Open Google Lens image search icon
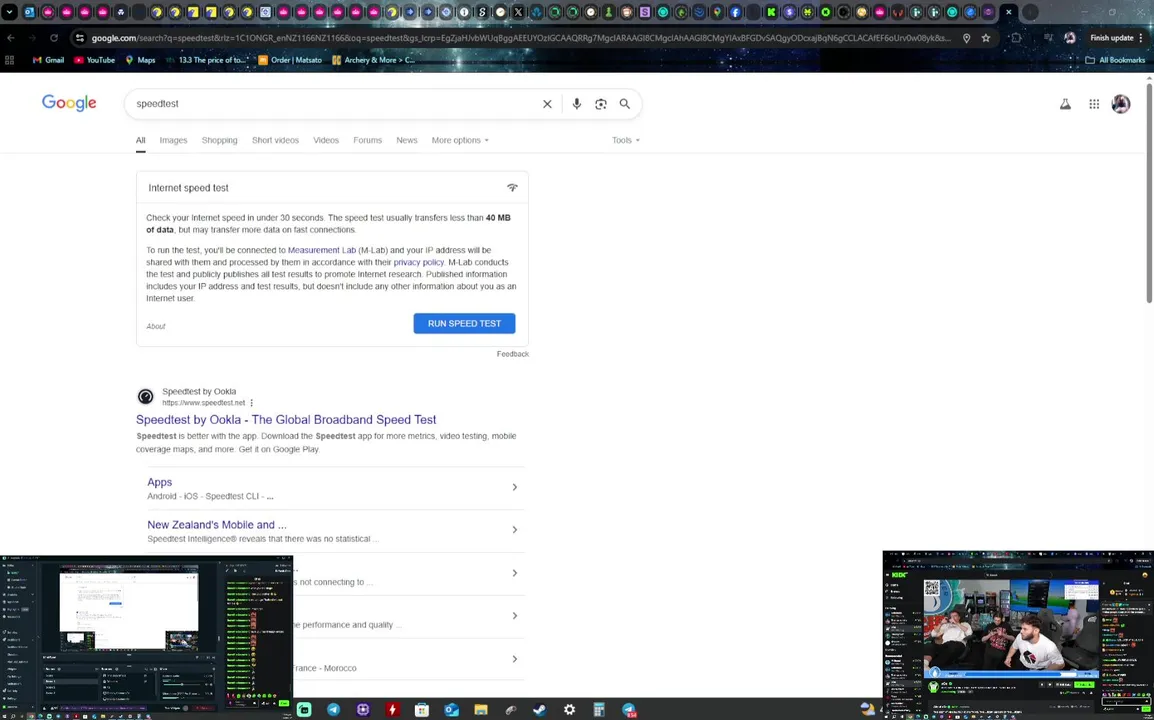Viewport: 1154px width, 720px height. point(601,104)
